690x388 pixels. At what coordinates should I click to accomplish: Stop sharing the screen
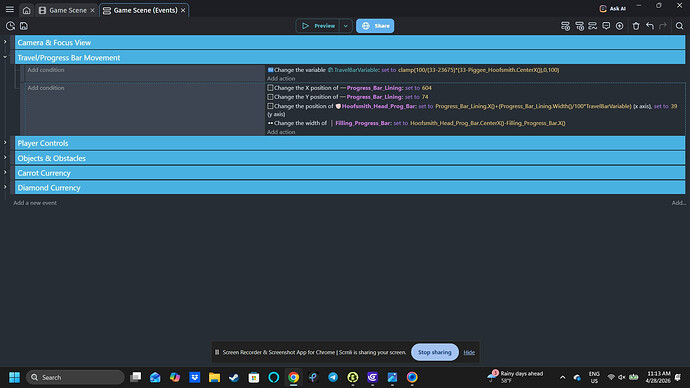tap(434, 352)
